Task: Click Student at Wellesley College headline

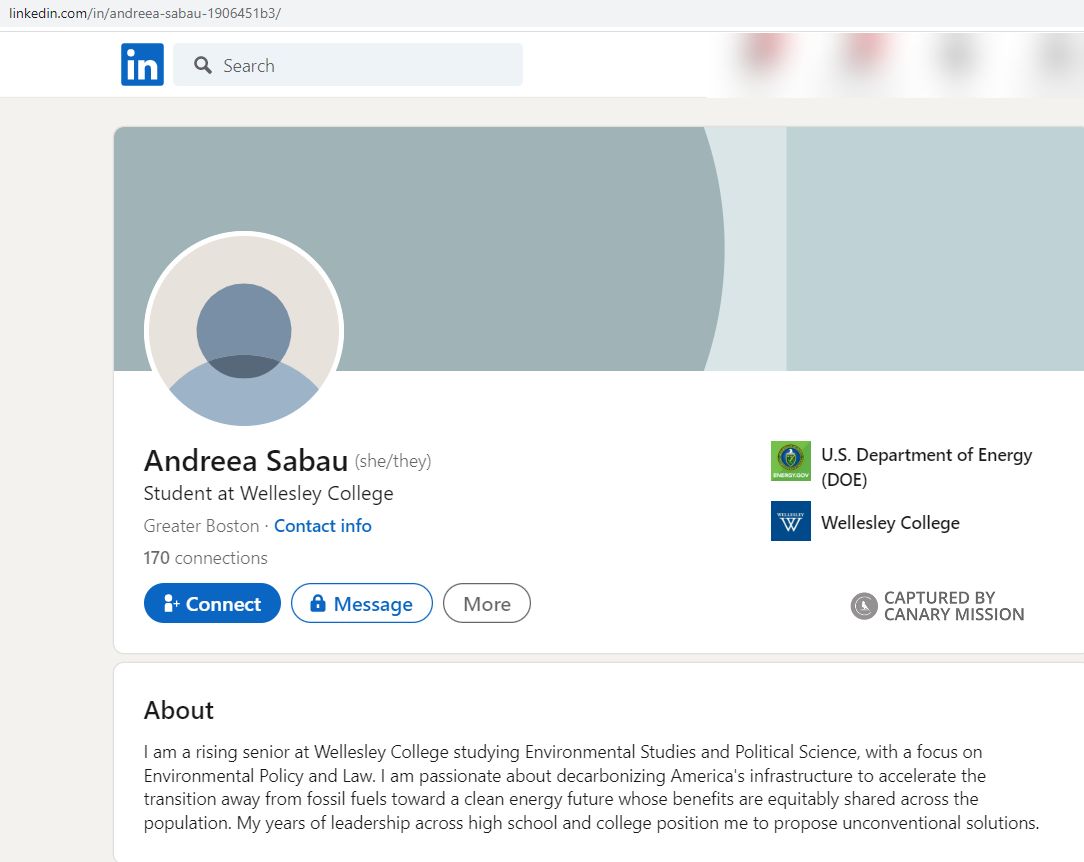Action: [x=269, y=493]
